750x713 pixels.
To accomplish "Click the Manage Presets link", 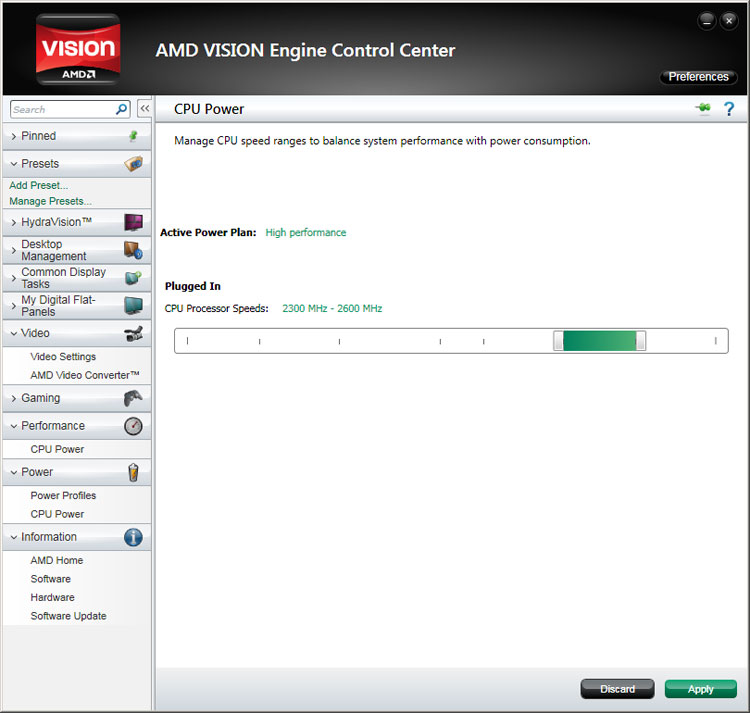I will [50, 201].
